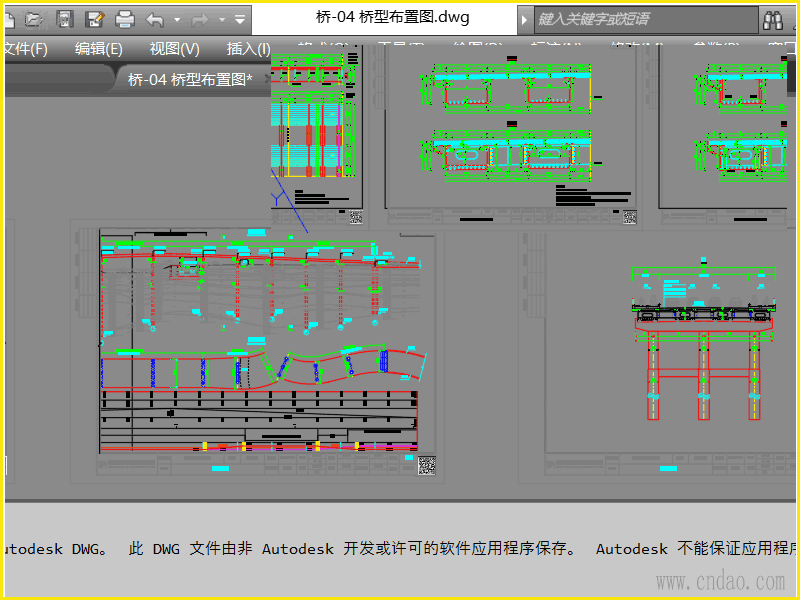
Task: Open the 编辑(E) menu
Action: [x=98, y=49]
